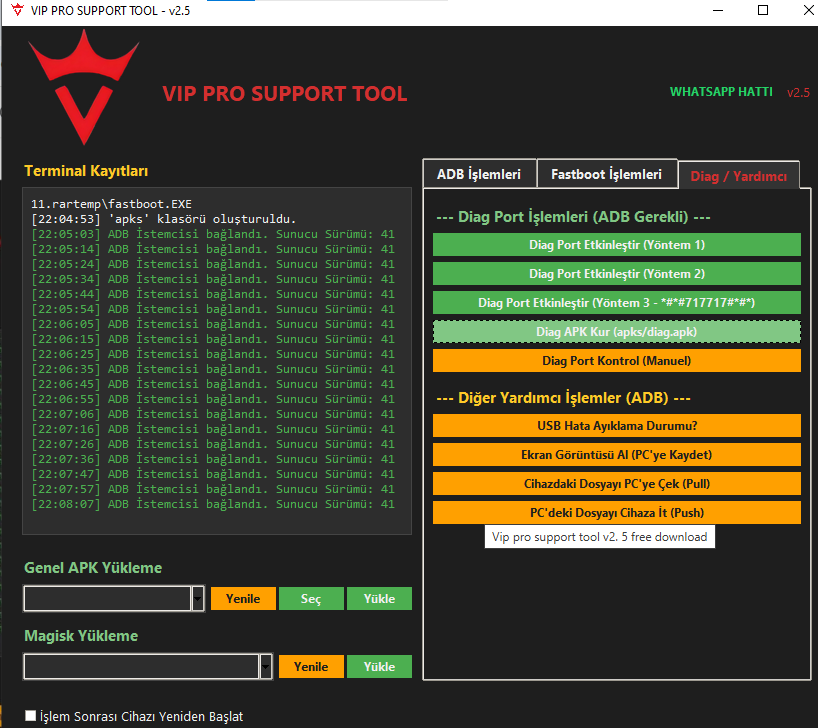The image size is (818, 728).
Task: Run Diag Port Etkinleştir Yöntem 2
Action: pyautogui.click(x=616, y=273)
